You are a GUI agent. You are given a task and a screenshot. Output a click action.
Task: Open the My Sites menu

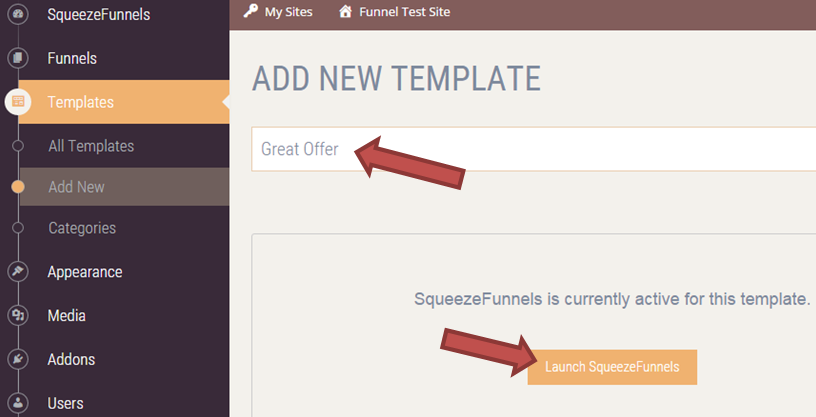click(288, 12)
